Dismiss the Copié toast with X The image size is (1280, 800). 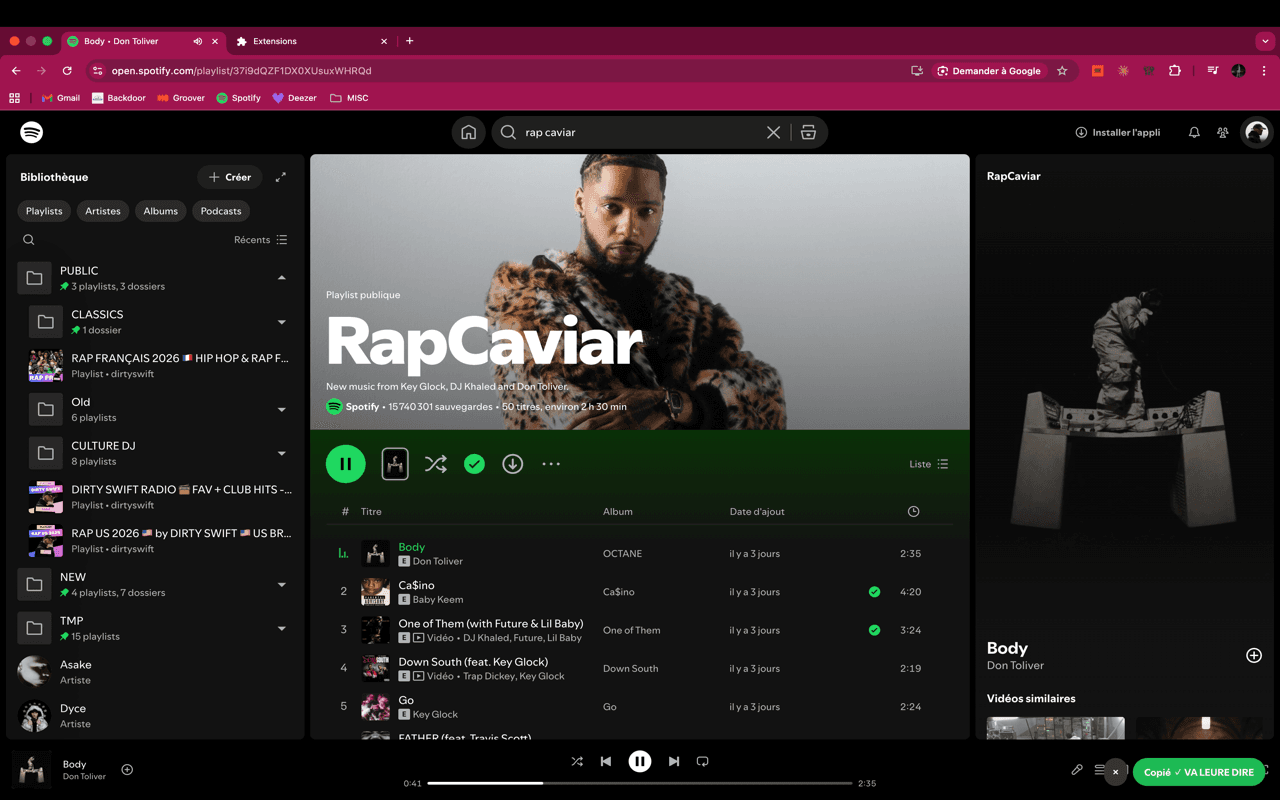[1115, 772]
